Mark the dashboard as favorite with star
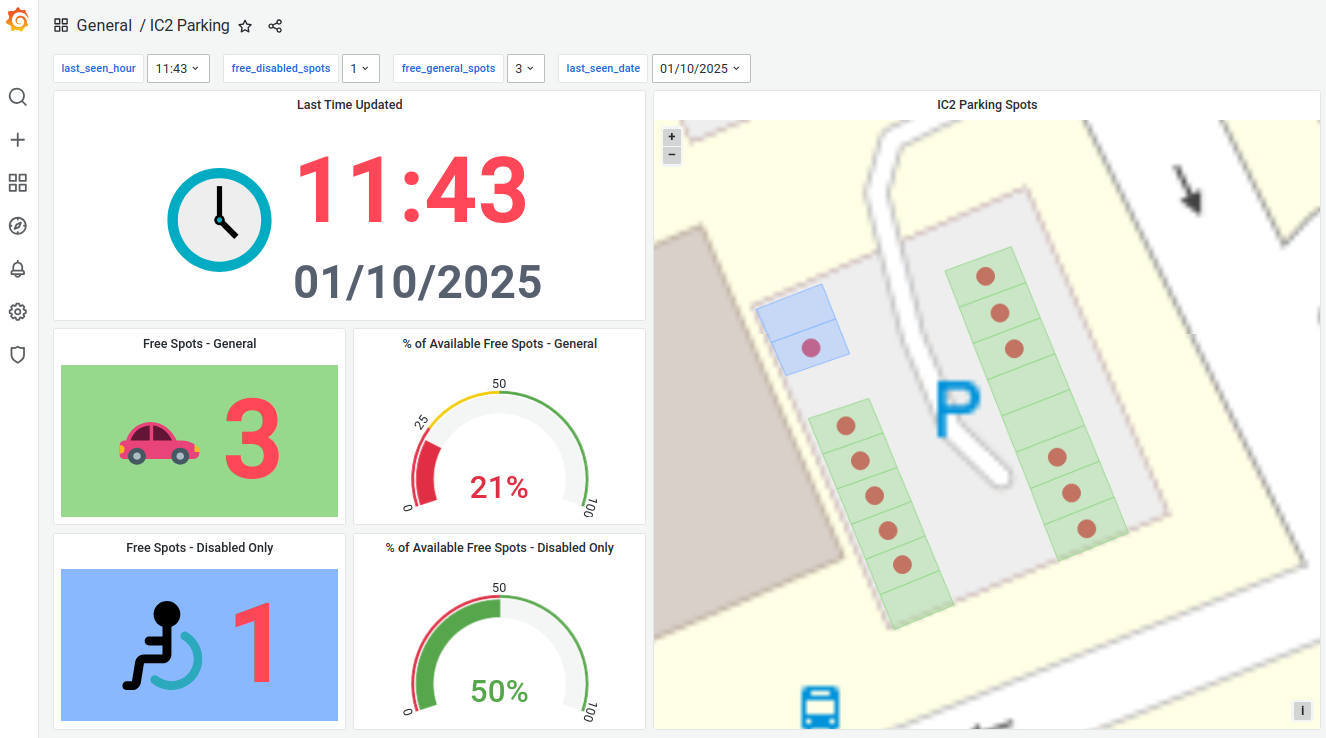 coord(245,27)
